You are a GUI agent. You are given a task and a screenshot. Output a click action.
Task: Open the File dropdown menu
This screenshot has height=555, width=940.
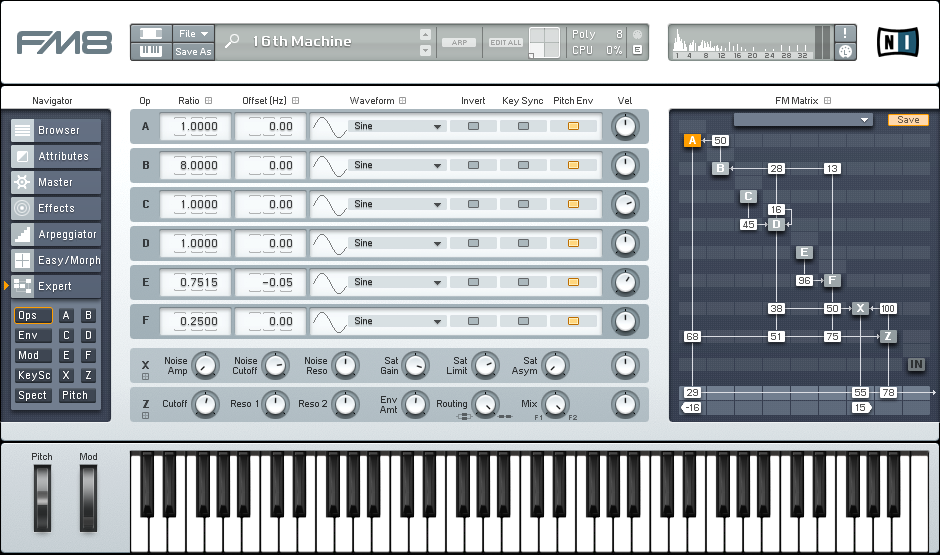click(193, 33)
